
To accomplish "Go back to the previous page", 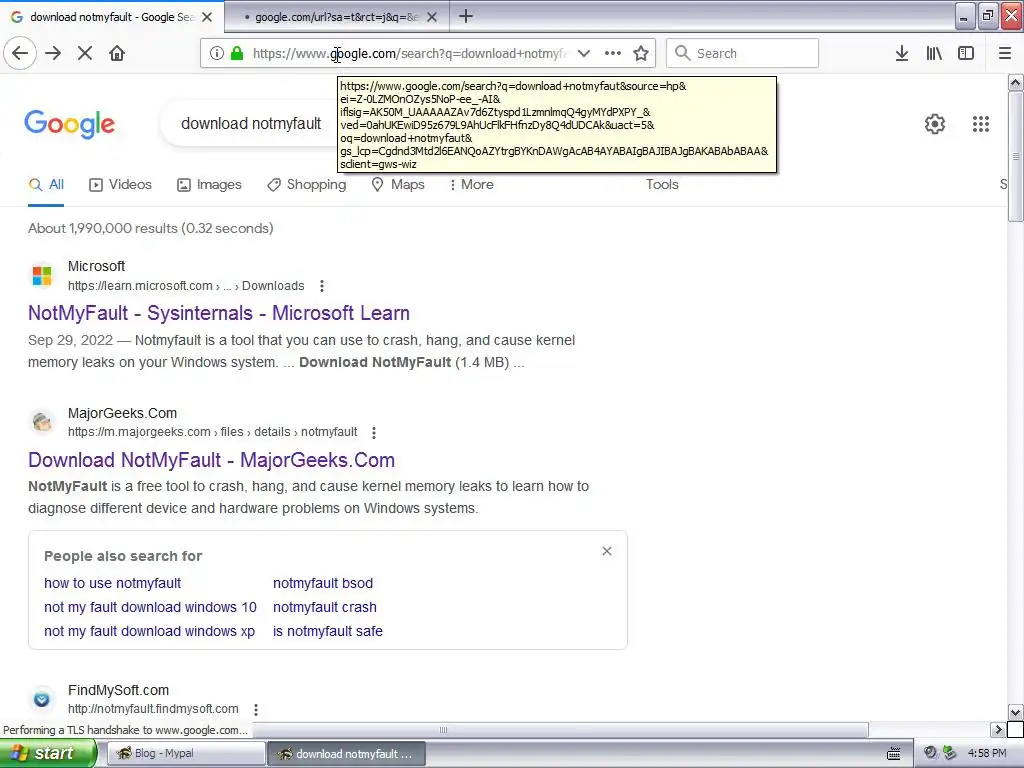I will pyautogui.click(x=20, y=53).
